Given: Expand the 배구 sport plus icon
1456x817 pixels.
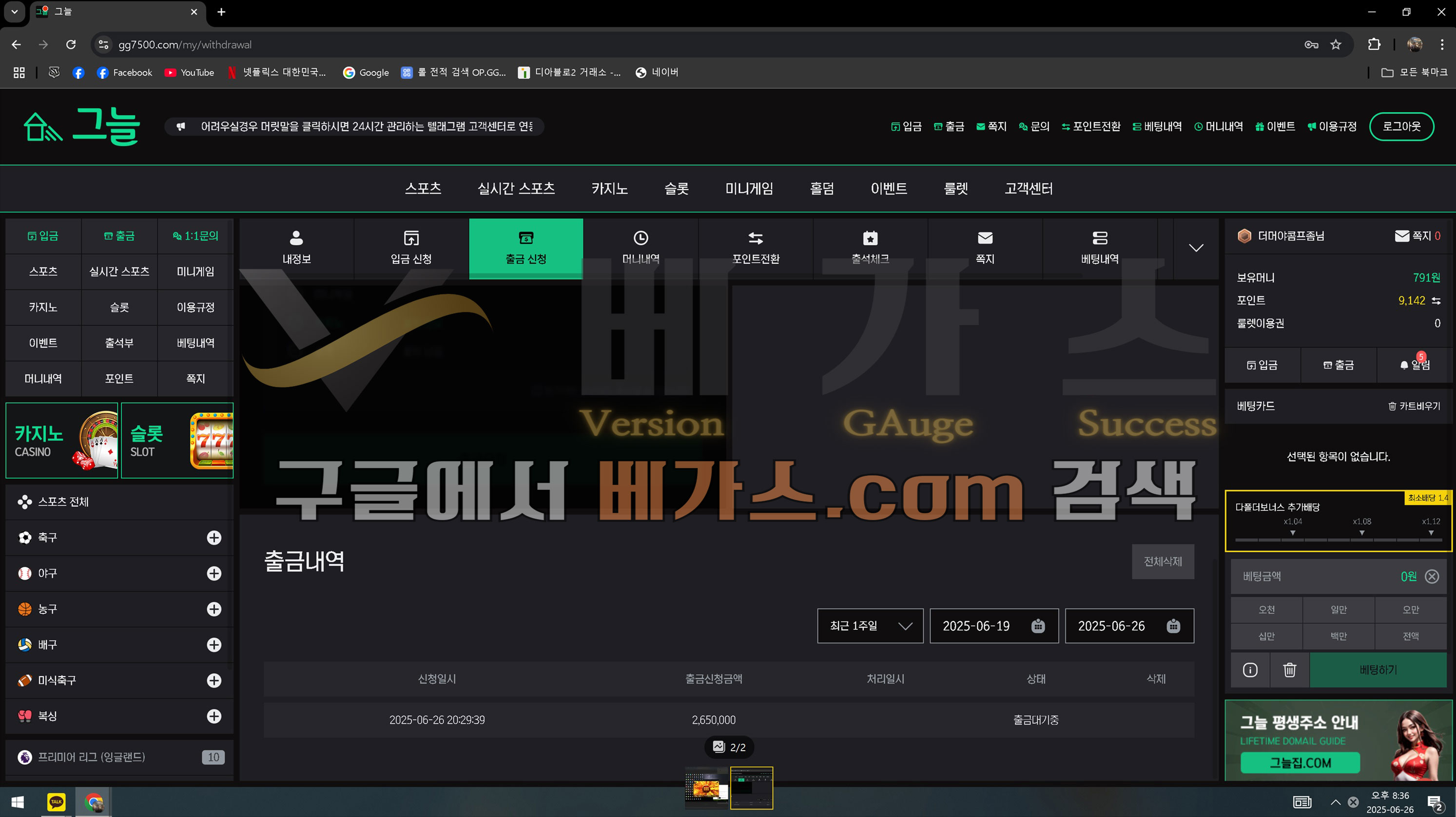Looking at the screenshot, I should 214,644.
